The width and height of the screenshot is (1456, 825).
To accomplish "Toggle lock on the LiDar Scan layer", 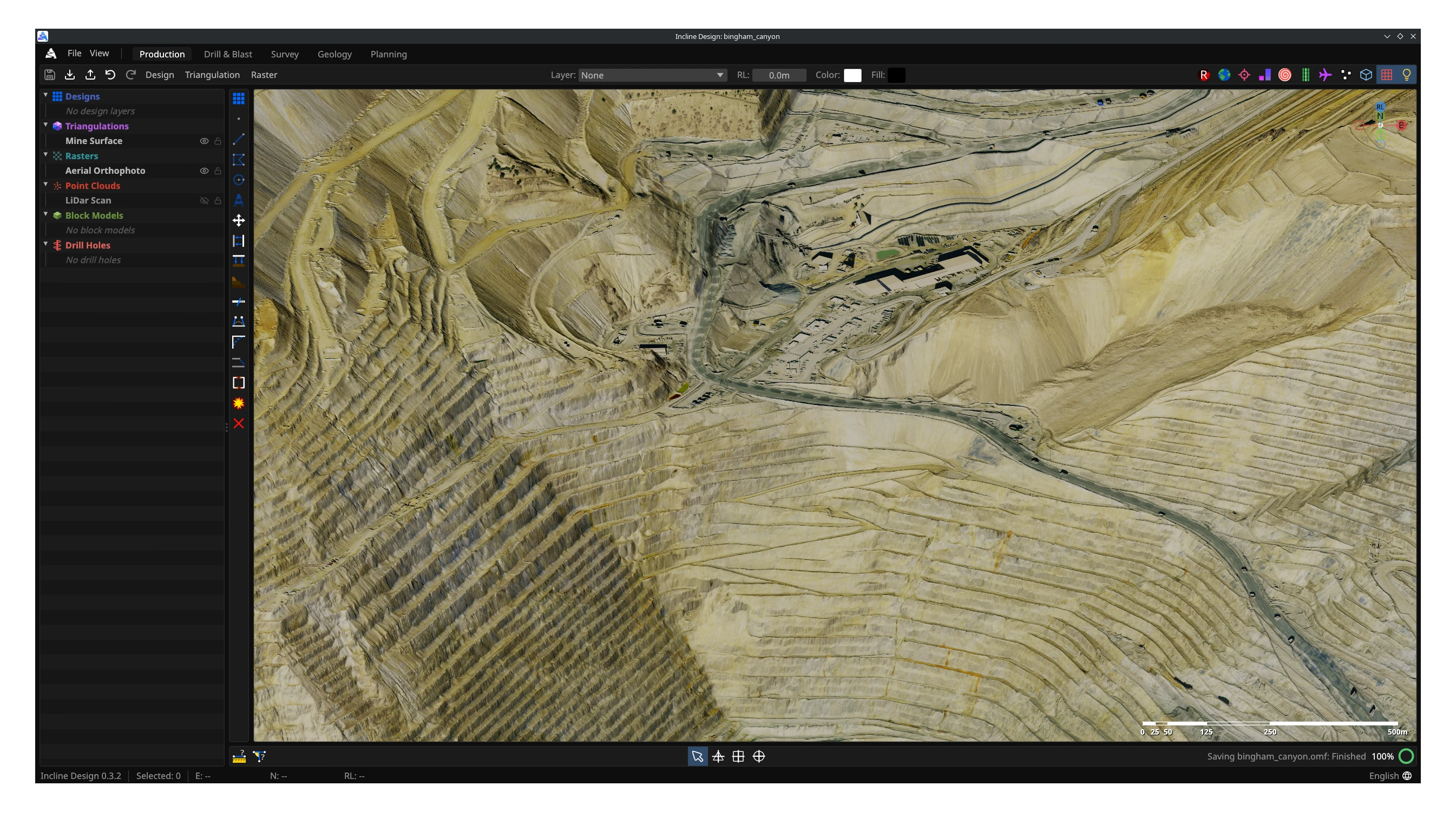I will (x=218, y=201).
